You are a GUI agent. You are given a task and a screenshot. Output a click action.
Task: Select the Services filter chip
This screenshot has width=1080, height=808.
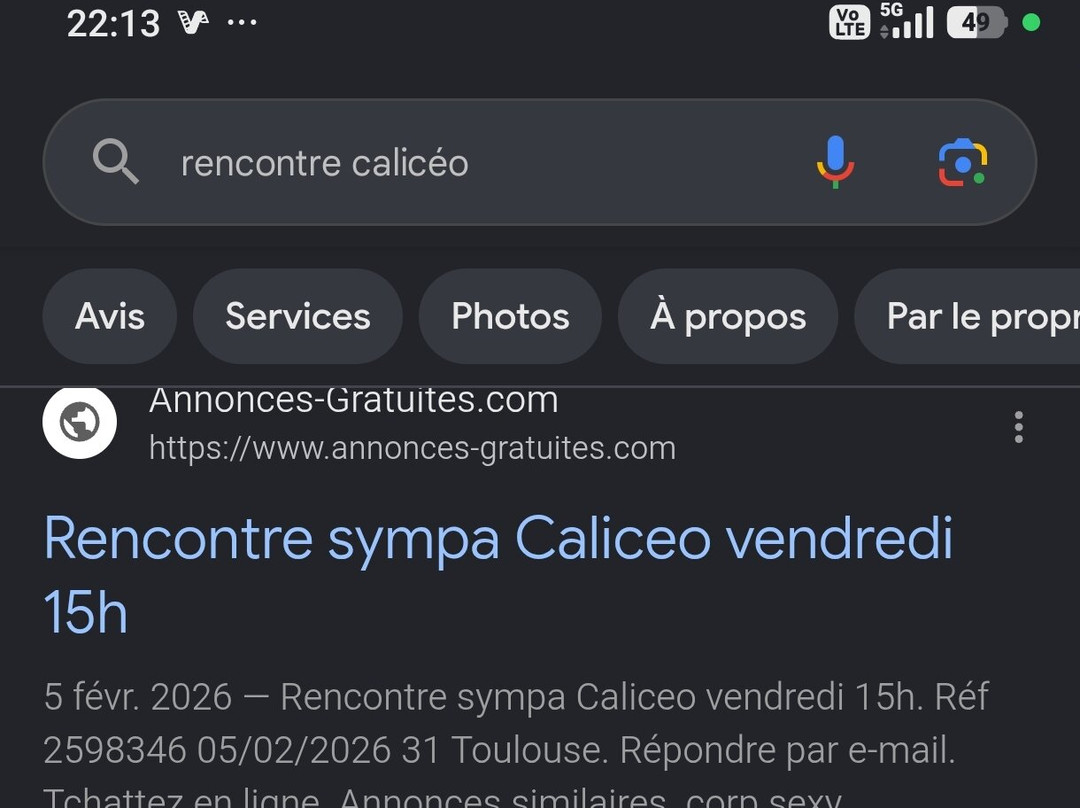click(298, 316)
